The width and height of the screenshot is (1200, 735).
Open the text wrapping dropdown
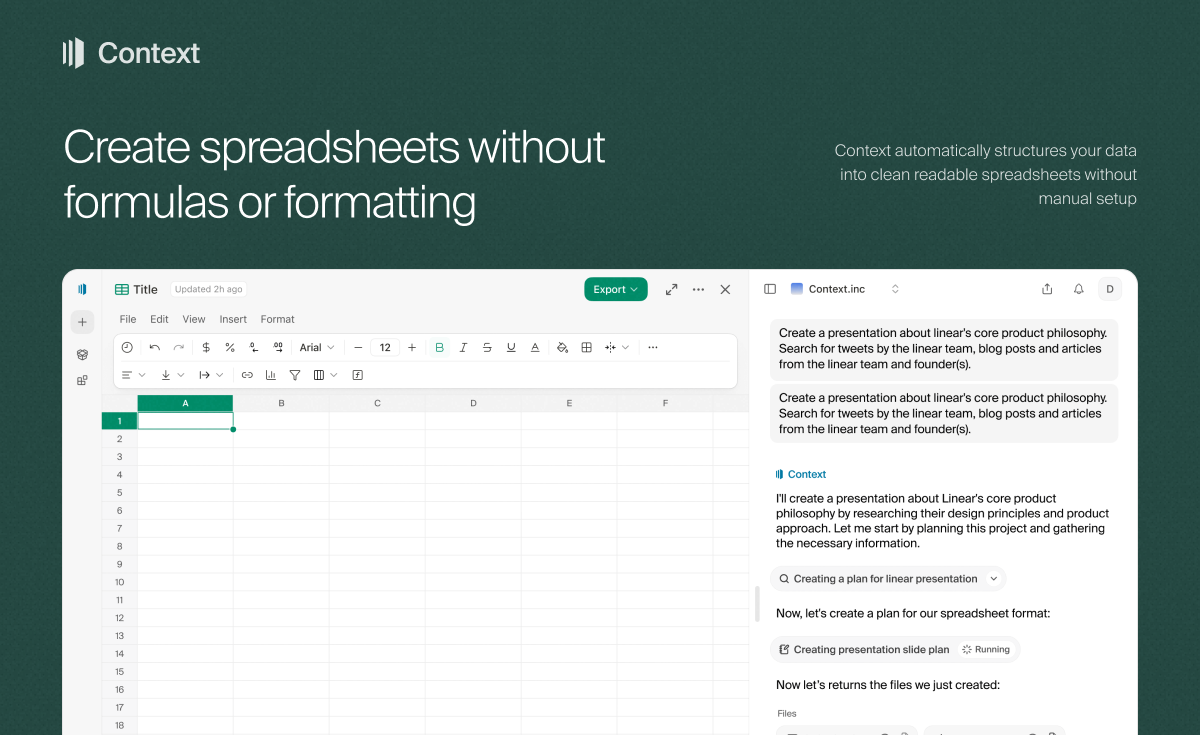pyautogui.click(x=211, y=375)
